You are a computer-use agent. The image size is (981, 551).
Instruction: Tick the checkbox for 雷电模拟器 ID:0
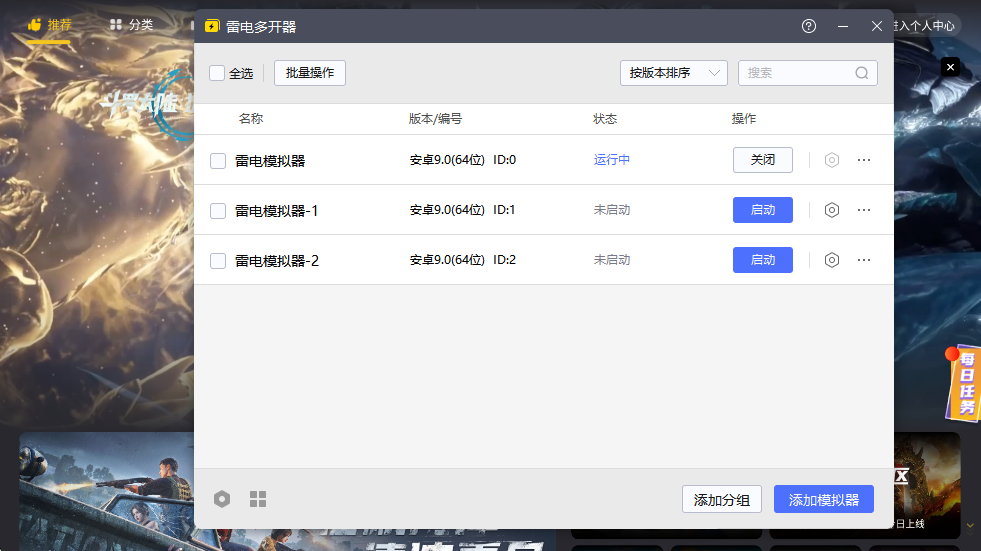[x=218, y=161]
